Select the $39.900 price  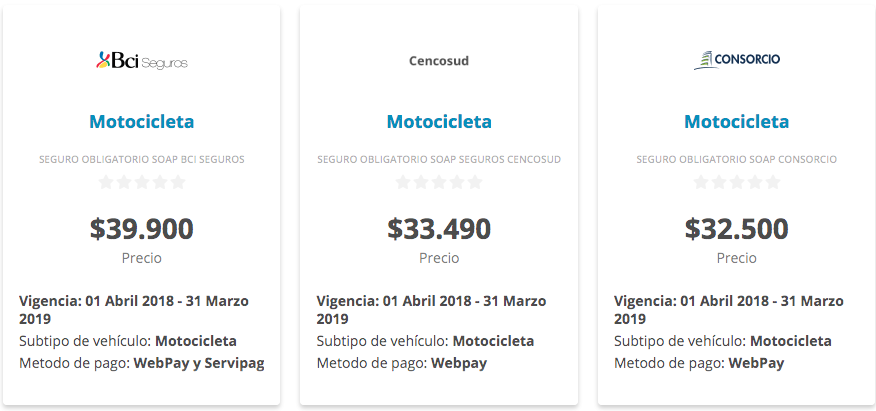(142, 228)
